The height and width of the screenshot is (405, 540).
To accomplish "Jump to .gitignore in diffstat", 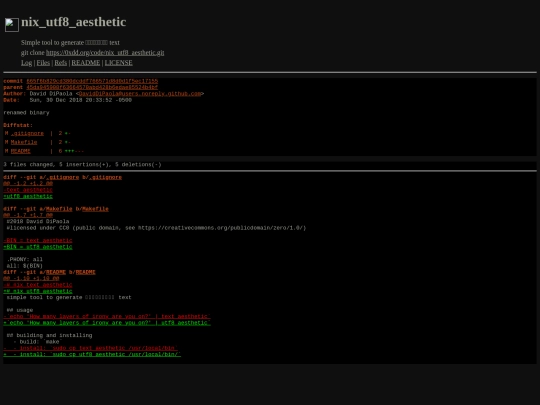I will [x=27, y=133].
